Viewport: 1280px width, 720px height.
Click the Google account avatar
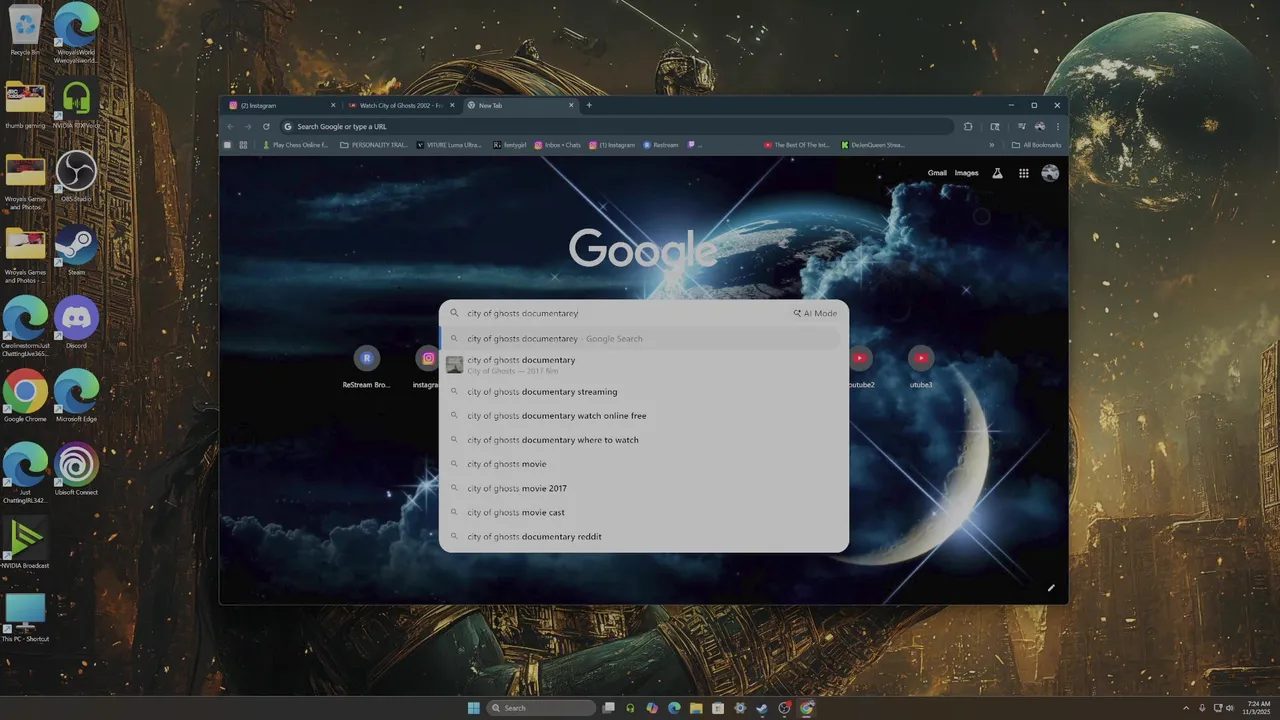point(1050,173)
